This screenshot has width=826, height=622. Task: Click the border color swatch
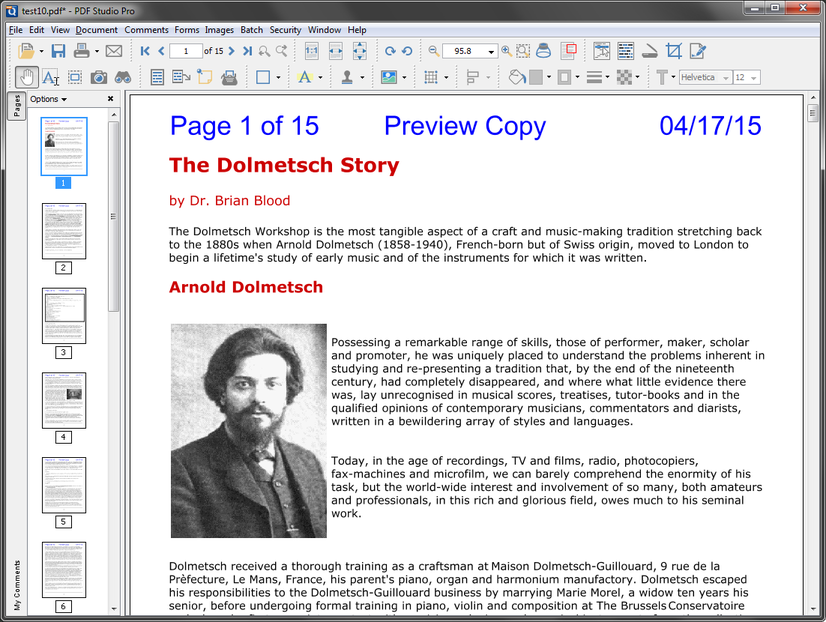(x=564, y=77)
